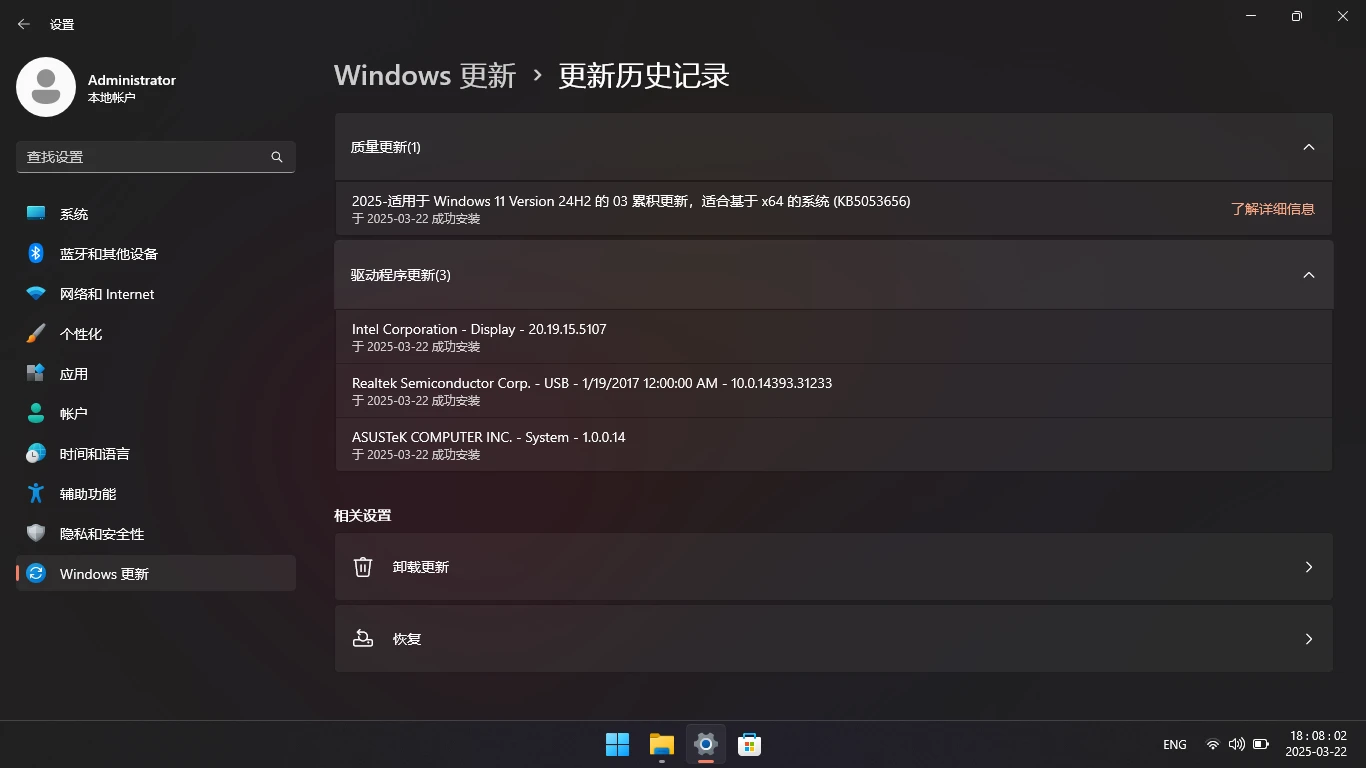1366x768 pixels.
Task: Click the Wi-Fi tray icon
Action: (x=1213, y=744)
